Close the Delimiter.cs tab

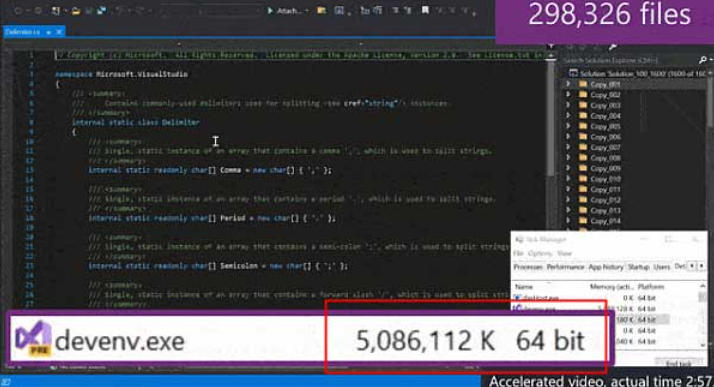coord(59,32)
